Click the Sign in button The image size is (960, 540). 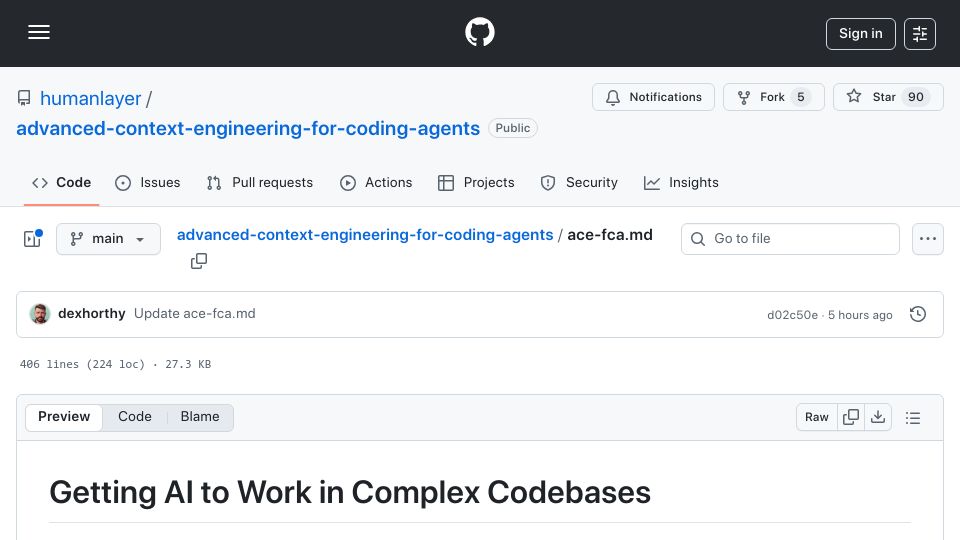(x=860, y=34)
